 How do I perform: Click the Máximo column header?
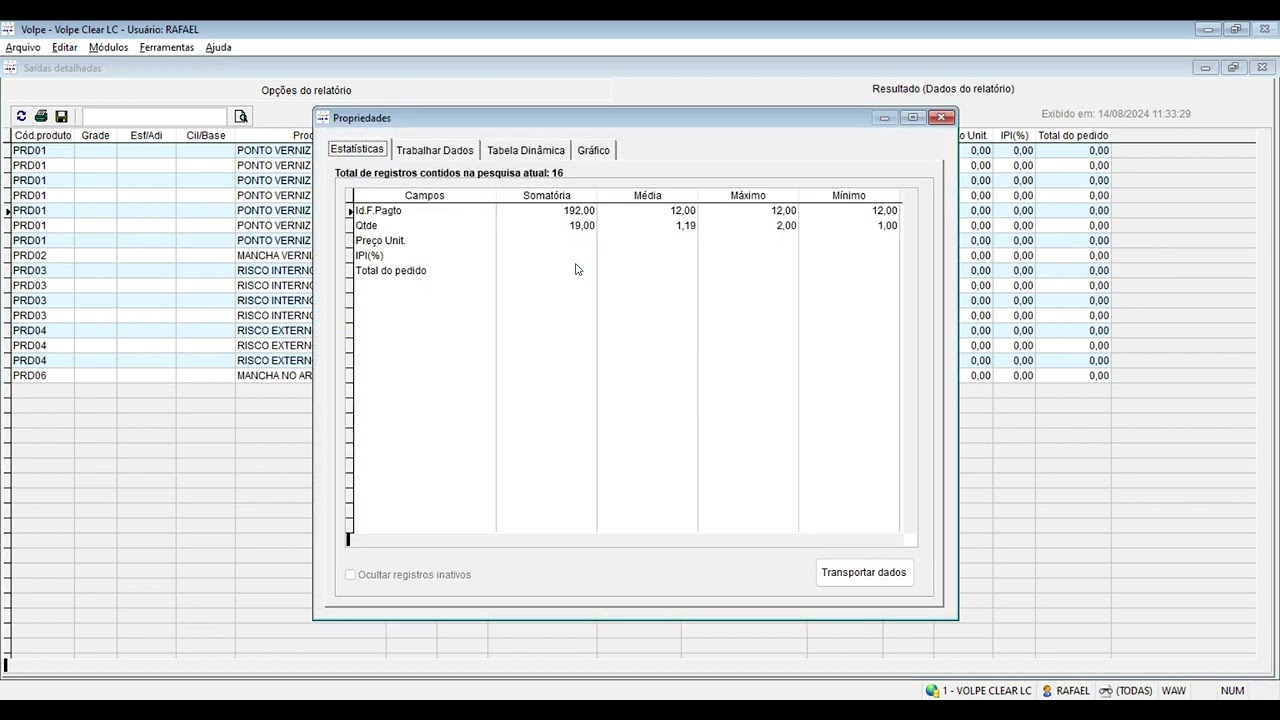748,195
